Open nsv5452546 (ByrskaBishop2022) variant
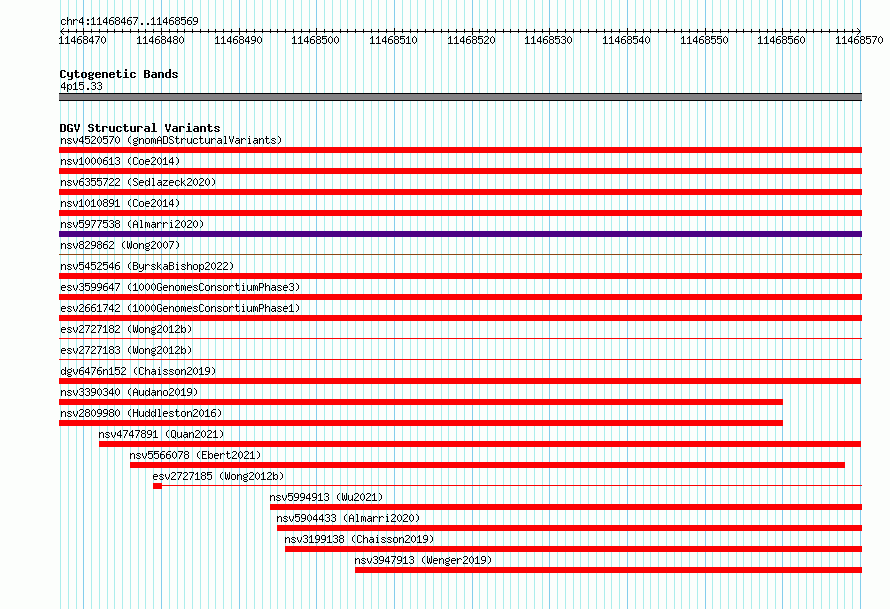890x609 pixels. coord(147,266)
